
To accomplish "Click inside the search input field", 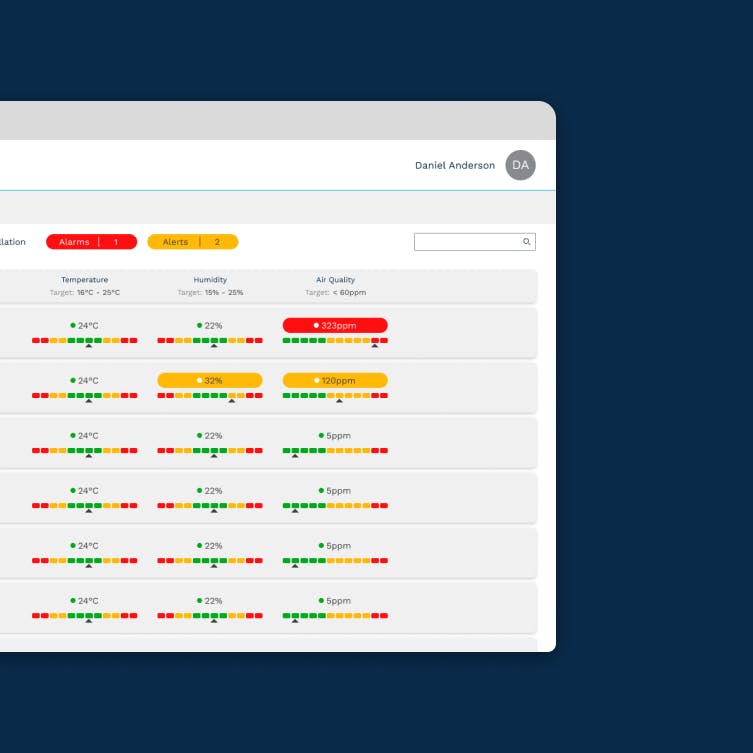I will pyautogui.click(x=474, y=242).
